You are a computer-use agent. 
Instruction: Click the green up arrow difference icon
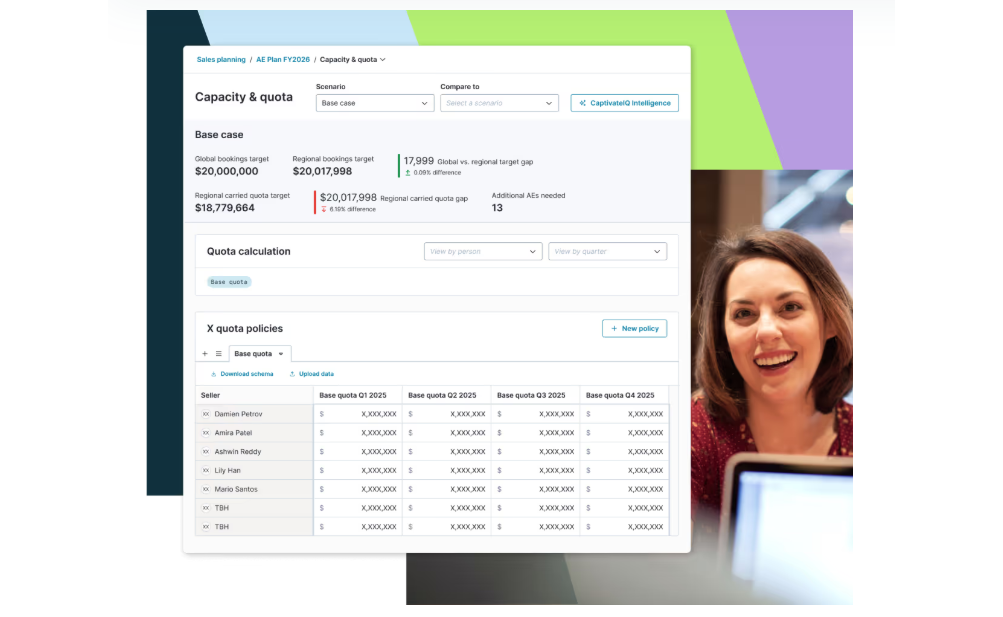[407, 173]
